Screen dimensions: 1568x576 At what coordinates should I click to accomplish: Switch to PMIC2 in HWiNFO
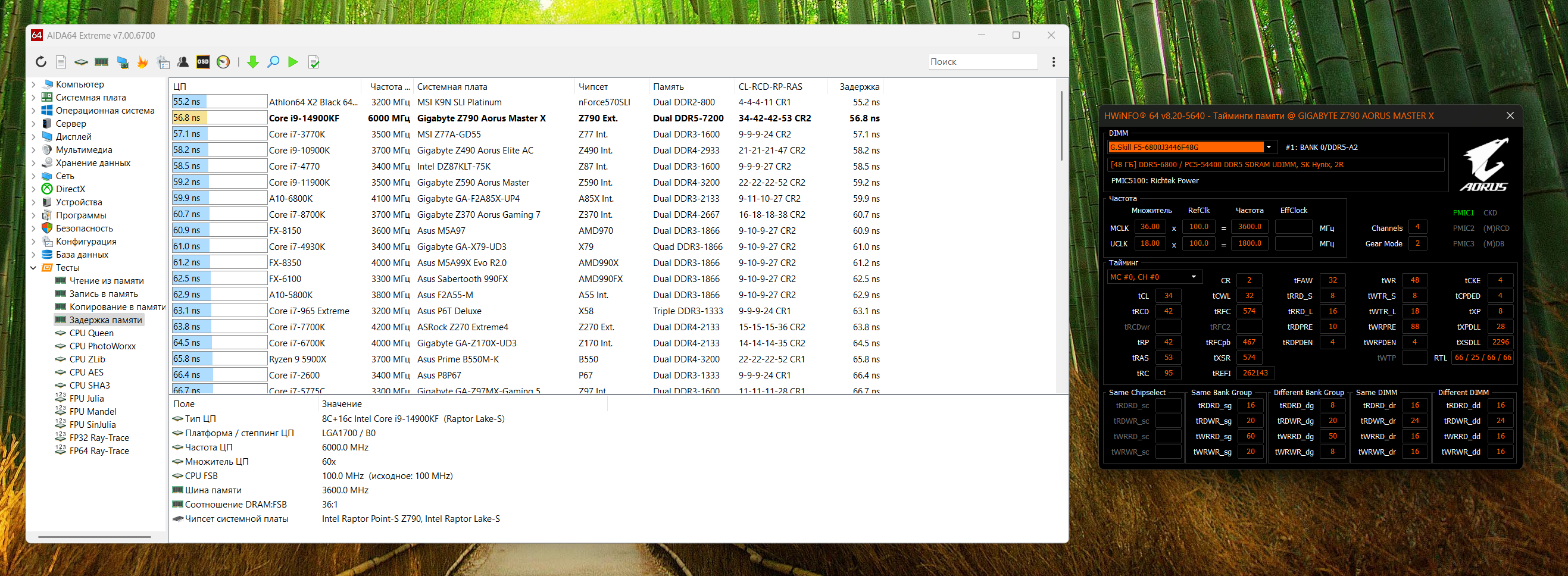pos(1463,228)
